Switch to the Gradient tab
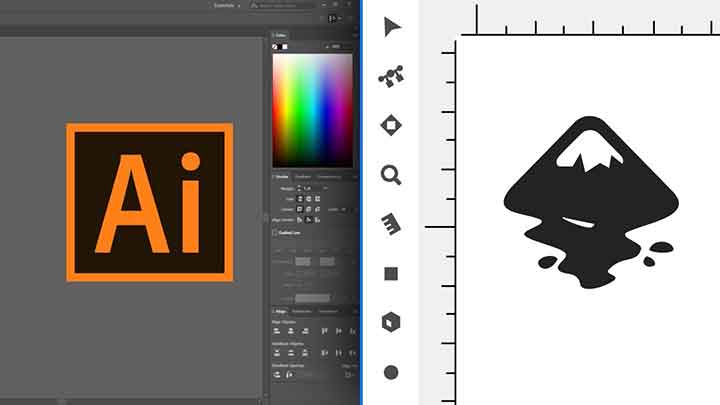This screenshot has height=405, width=720. (x=303, y=177)
